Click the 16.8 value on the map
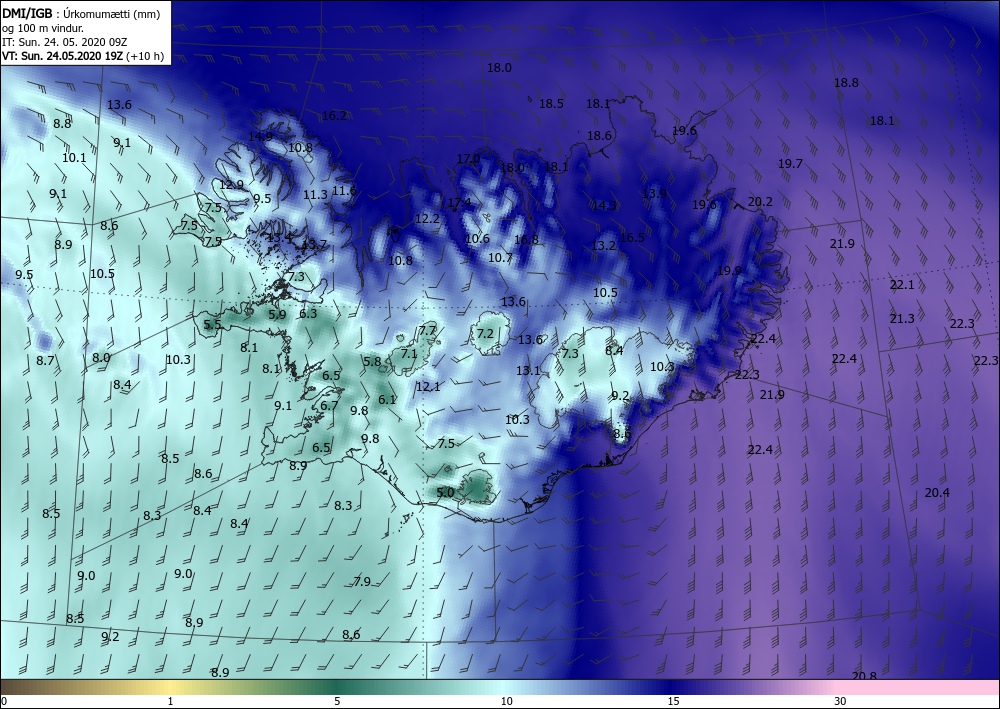The image size is (1000, 709). tap(526, 240)
